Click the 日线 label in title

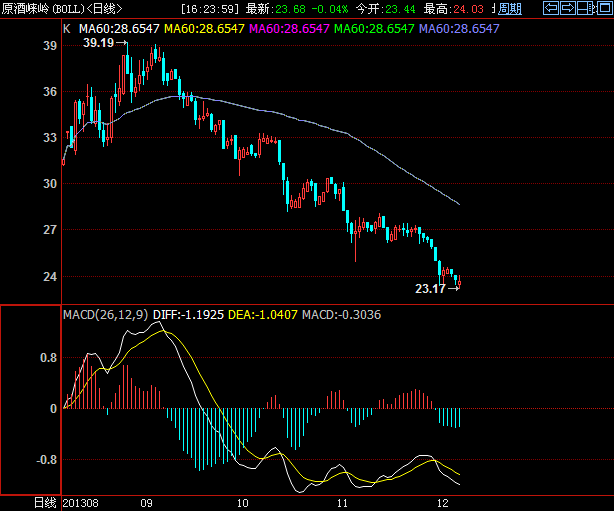coord(105,9)
